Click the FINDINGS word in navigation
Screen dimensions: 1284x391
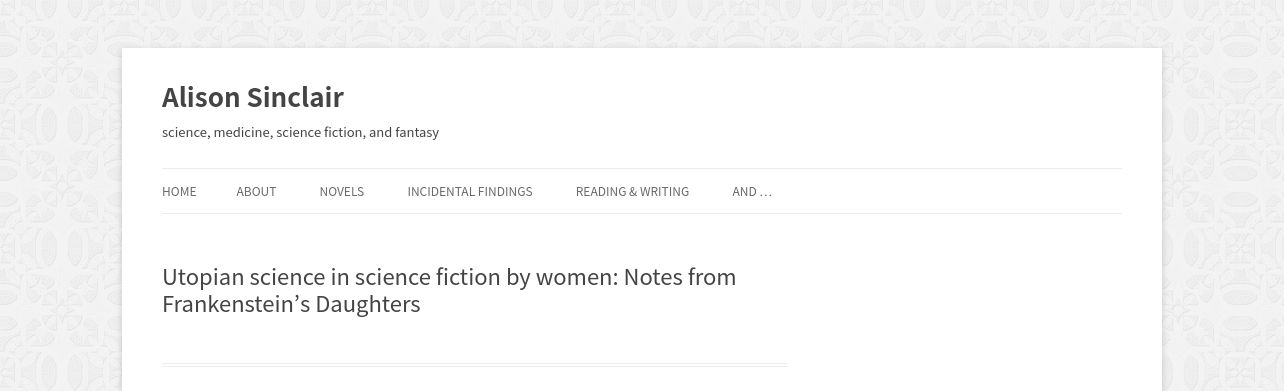(x=501, y=192)
